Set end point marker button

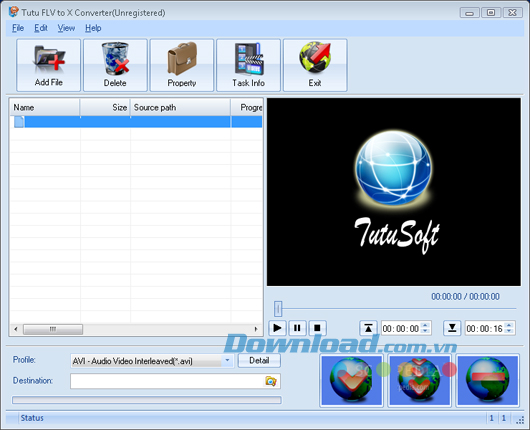(x=452, y=328)
